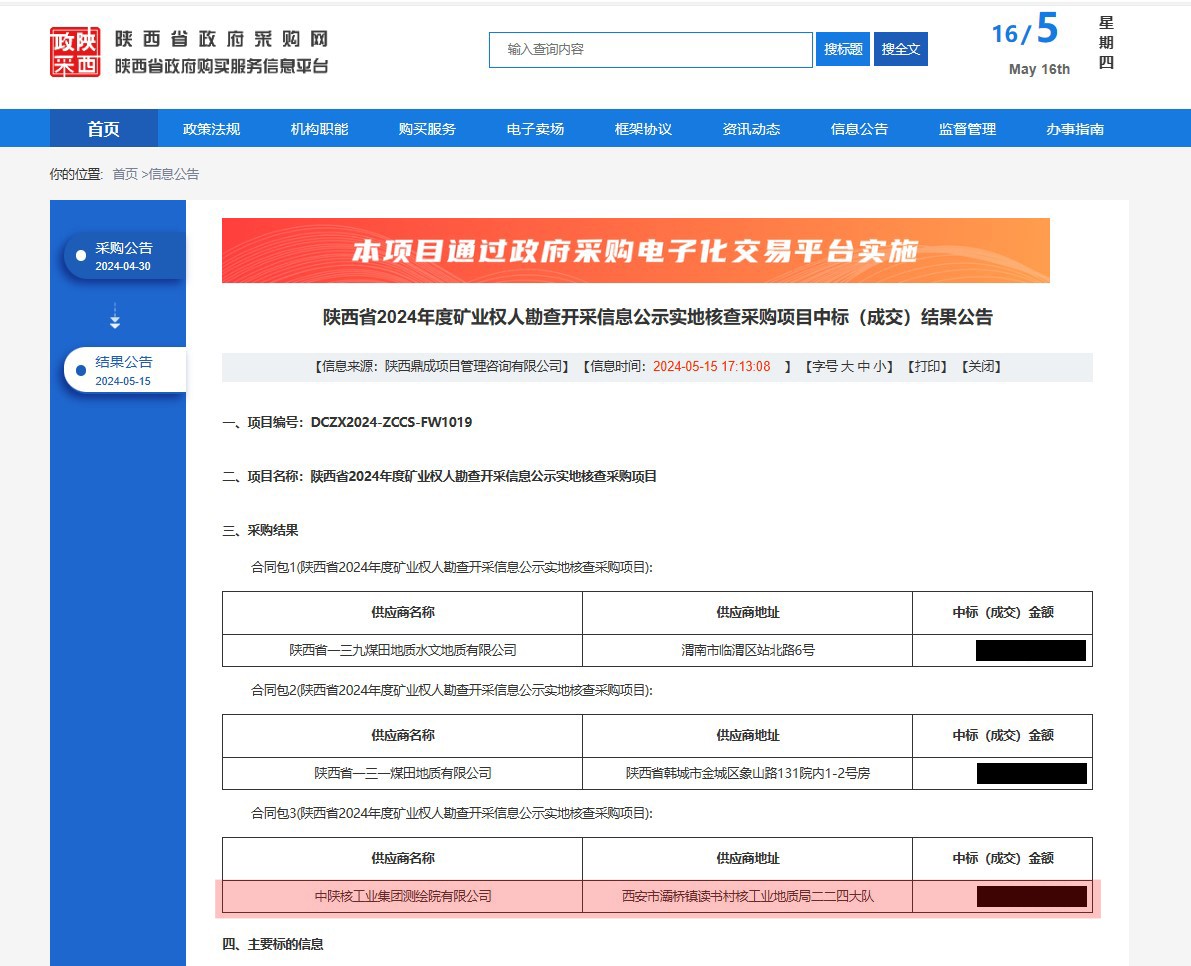
Task: Open the 电子卖场 navigation item
Action: click(535, 129)
